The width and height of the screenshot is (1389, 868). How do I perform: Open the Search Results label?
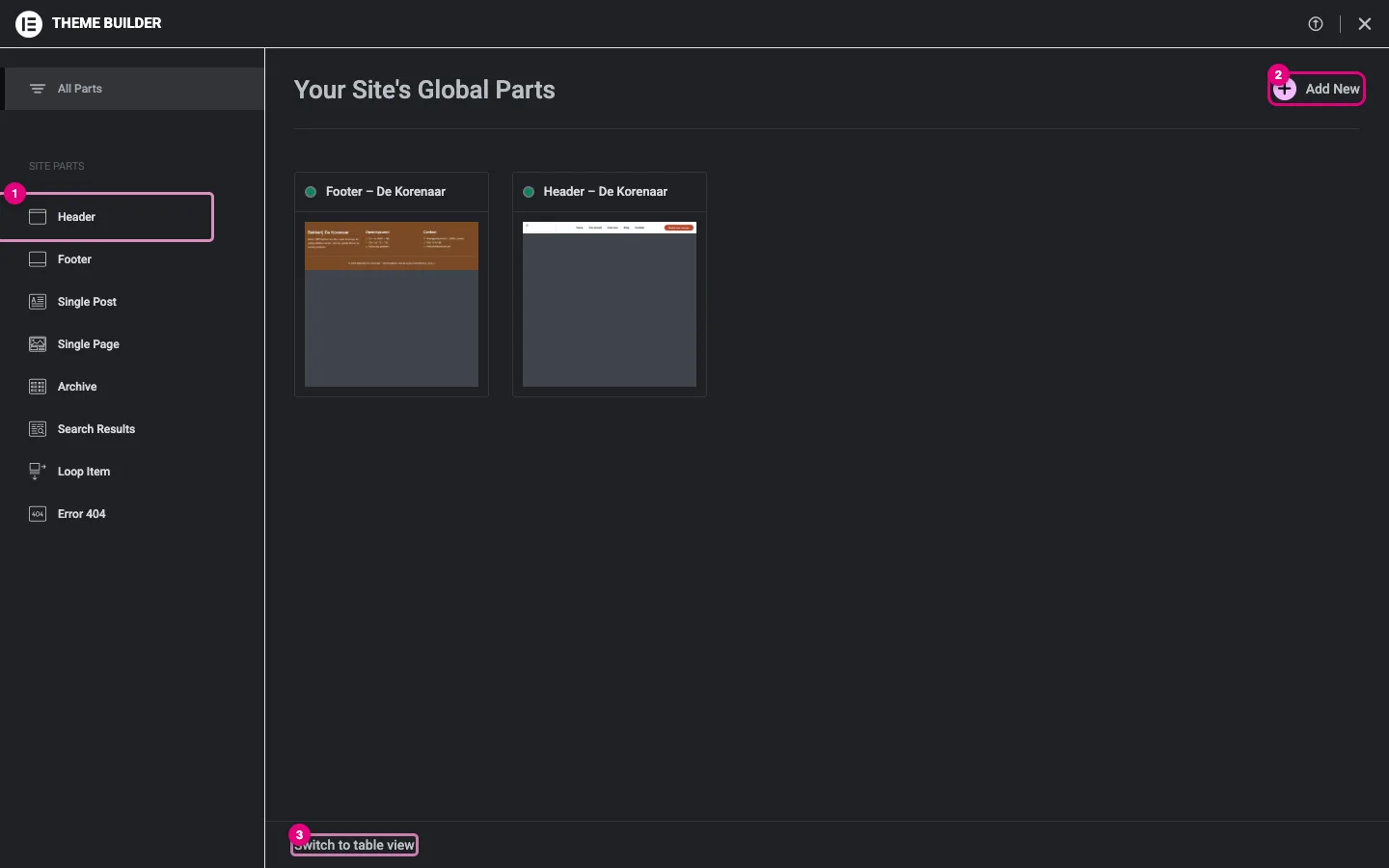pos(96,429)
